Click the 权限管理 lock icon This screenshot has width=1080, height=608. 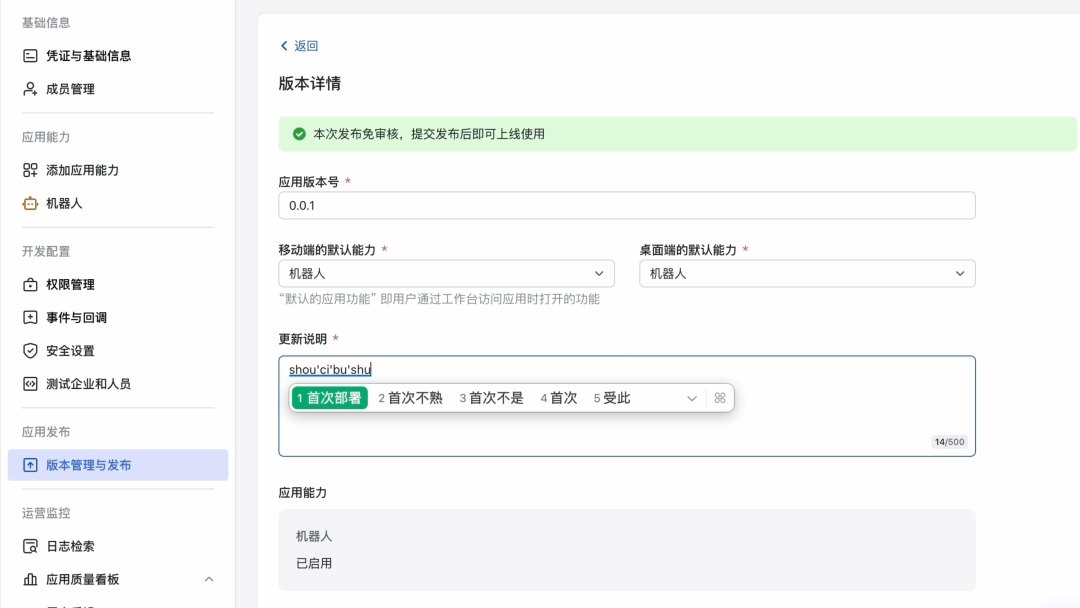pos(30,284)
